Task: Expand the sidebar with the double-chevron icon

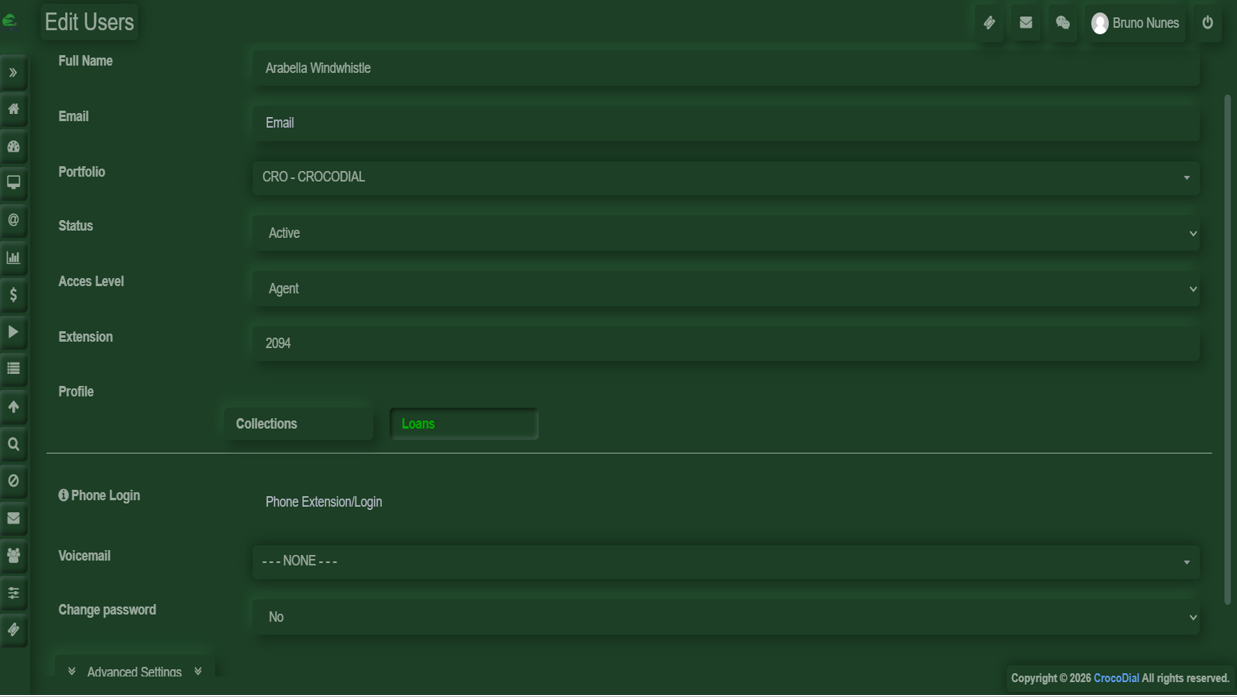Action: (x=14, y=73)
